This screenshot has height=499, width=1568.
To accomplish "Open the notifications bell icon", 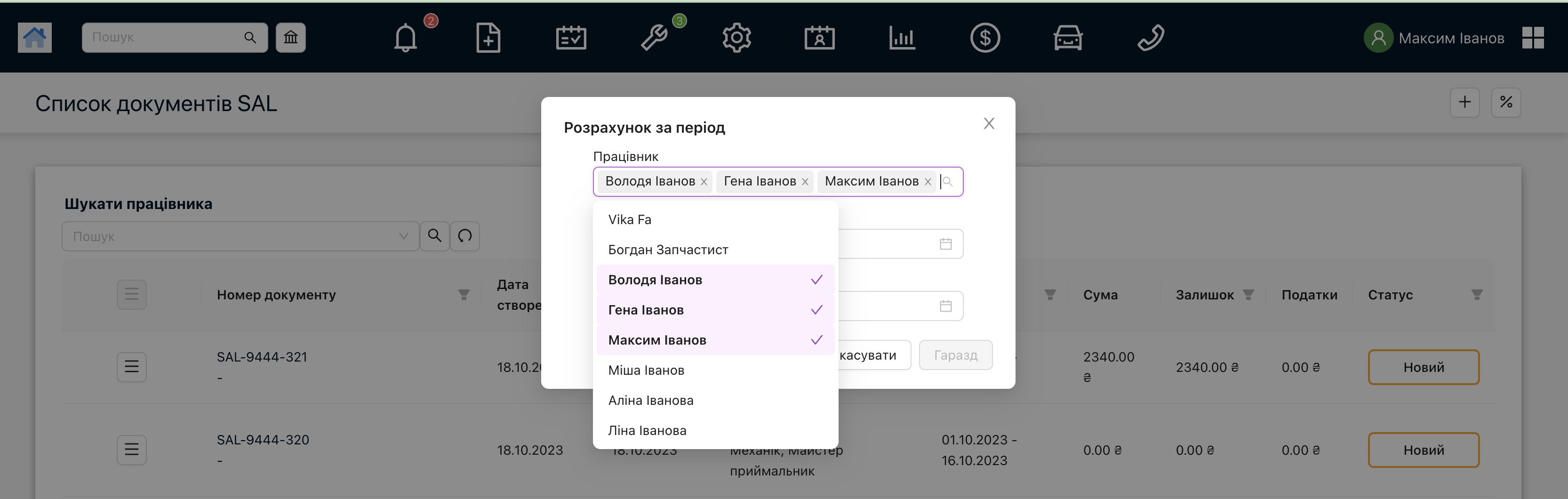I will 405,38.
